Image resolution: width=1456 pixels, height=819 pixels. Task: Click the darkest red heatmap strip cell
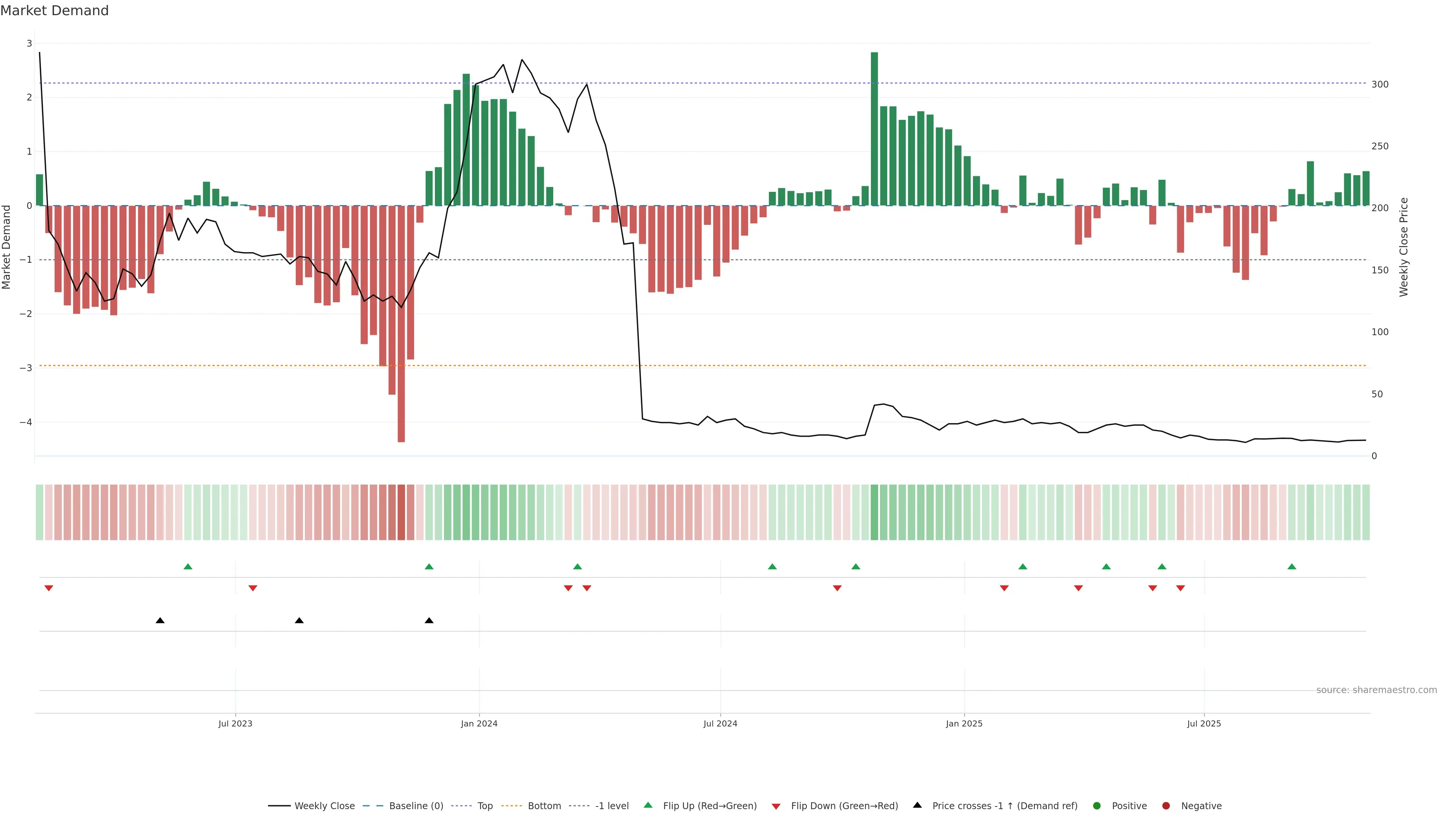[x=401, y=512]
